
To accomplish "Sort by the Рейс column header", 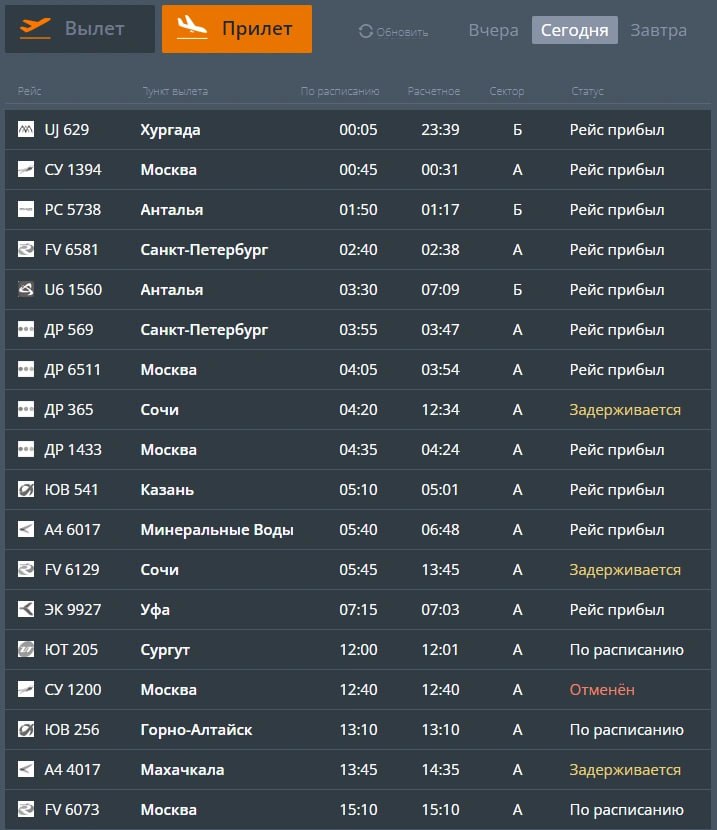I will [x=29, y=92].
